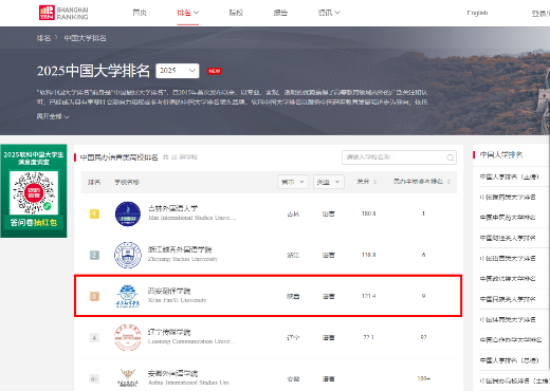550x392 pixels.
Task: Open Jilin International Studies University logo
Action: point(128,214)
